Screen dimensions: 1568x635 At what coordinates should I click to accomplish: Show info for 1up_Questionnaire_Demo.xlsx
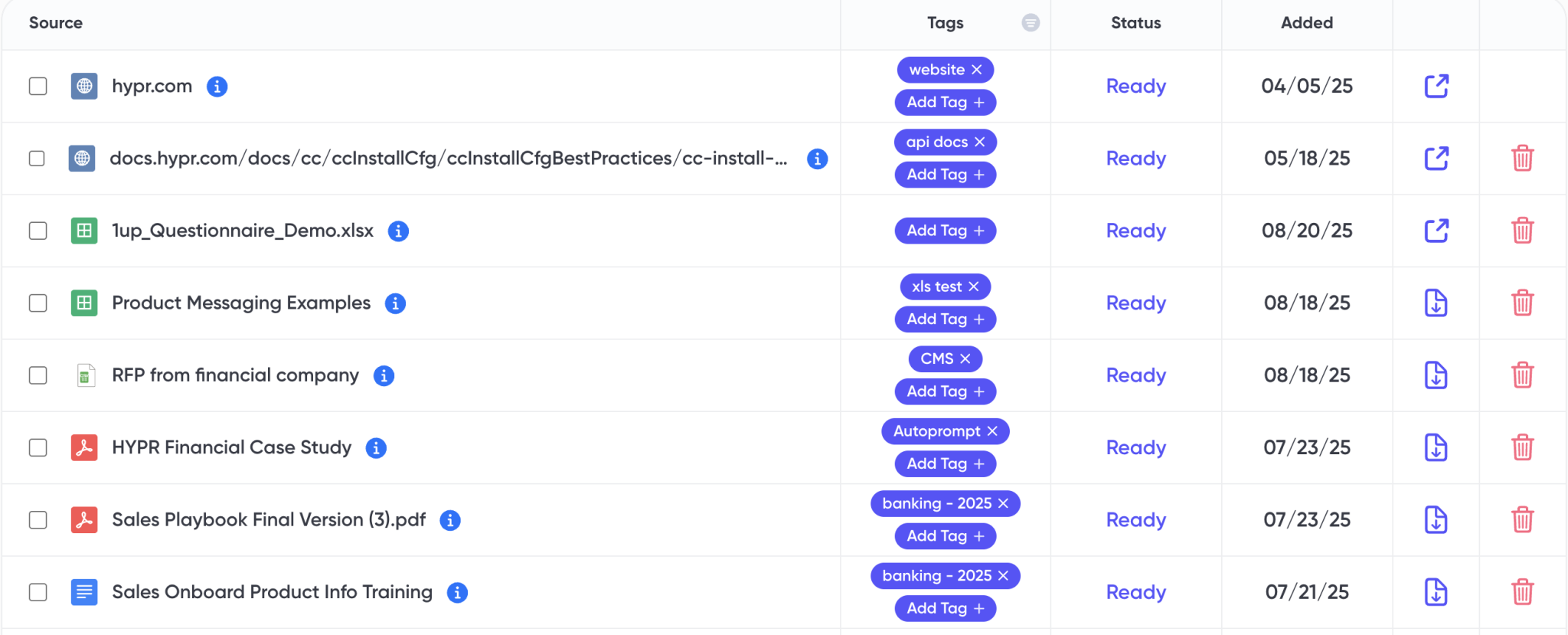398,231
